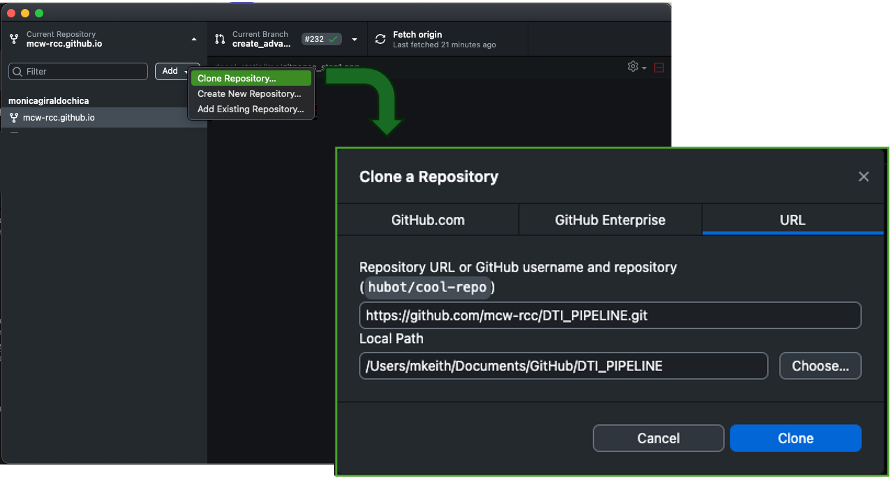The width and height of the screenshot is (891, 477).
Task: Click the #232 pull request badge
Action: (321, 39)
